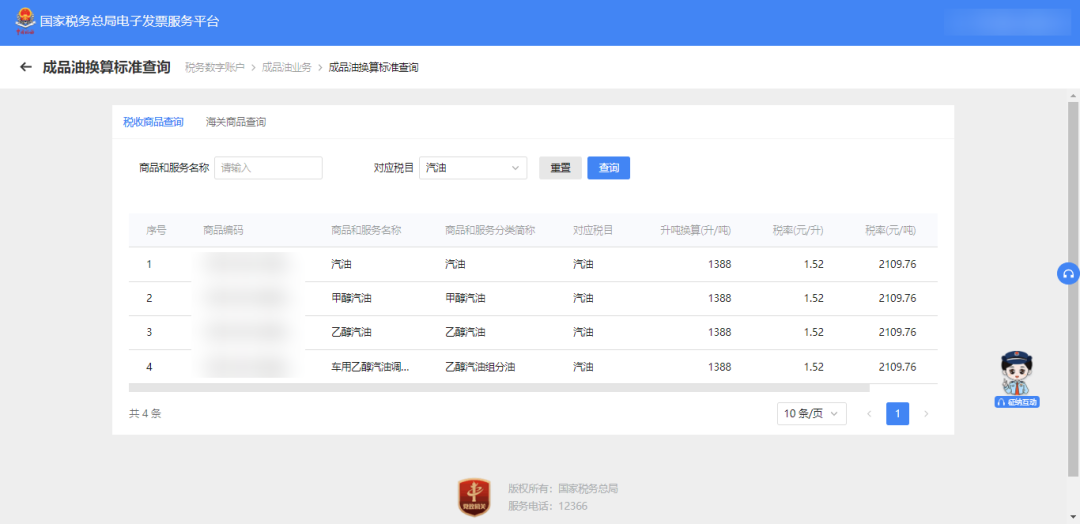Expand the 对应税目 dropdown showing 汽油
Image resolution: width=1080 pixels, height=524 pixels.
coord(473,168)
